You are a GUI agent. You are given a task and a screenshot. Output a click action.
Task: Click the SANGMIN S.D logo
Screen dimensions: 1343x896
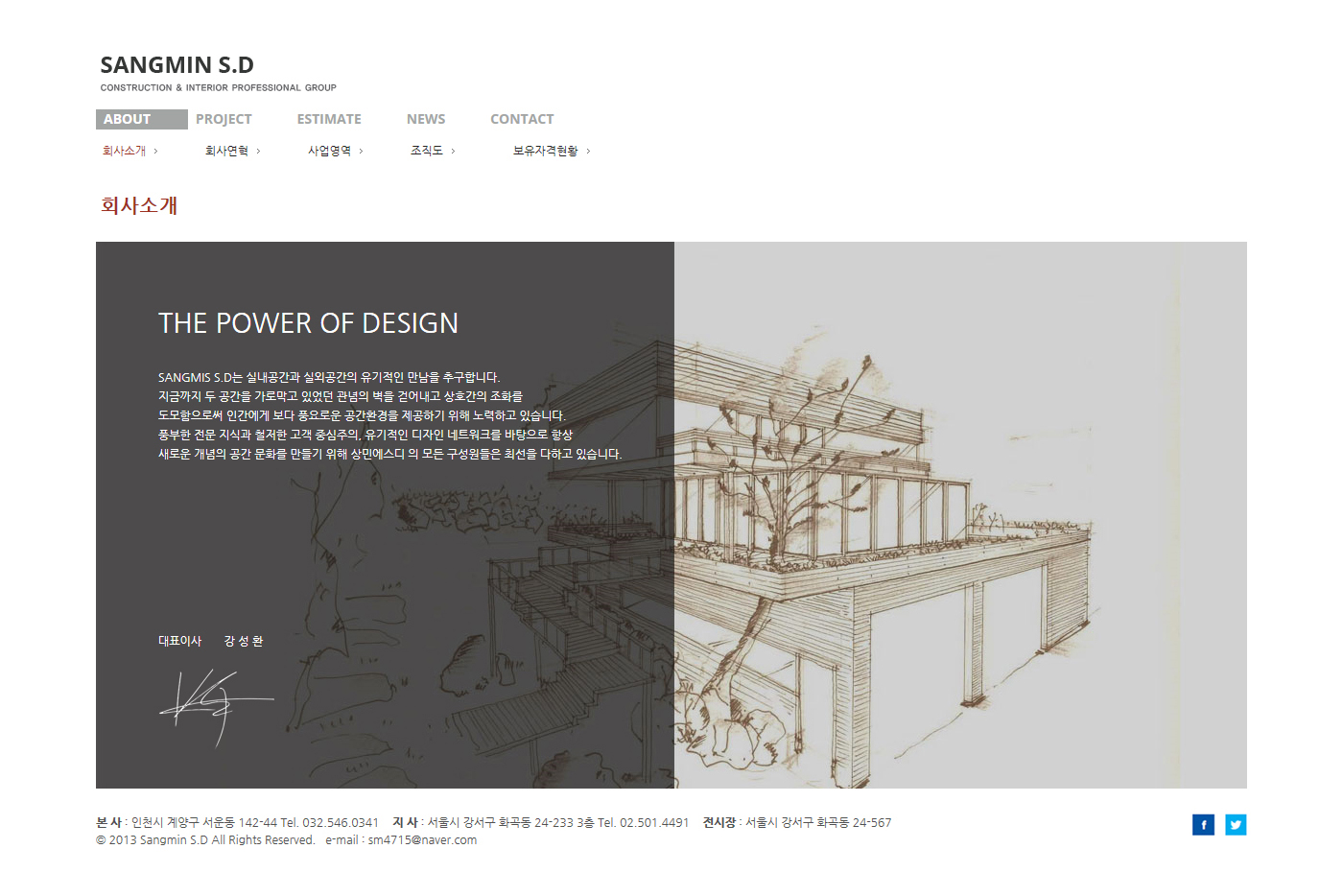coord(177,65)
